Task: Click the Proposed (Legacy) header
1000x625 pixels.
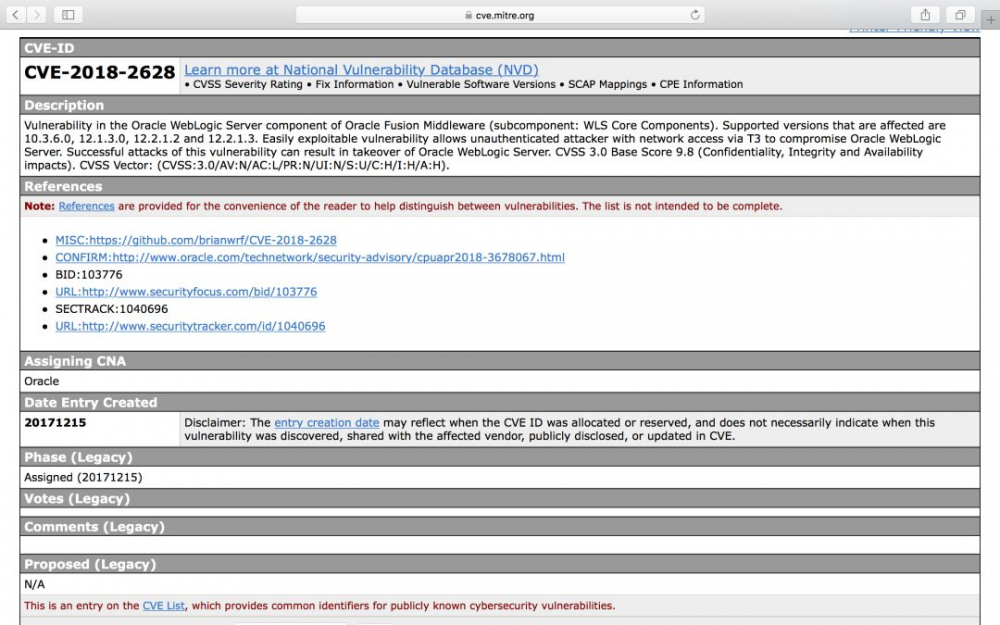Action: pos(500,564)
